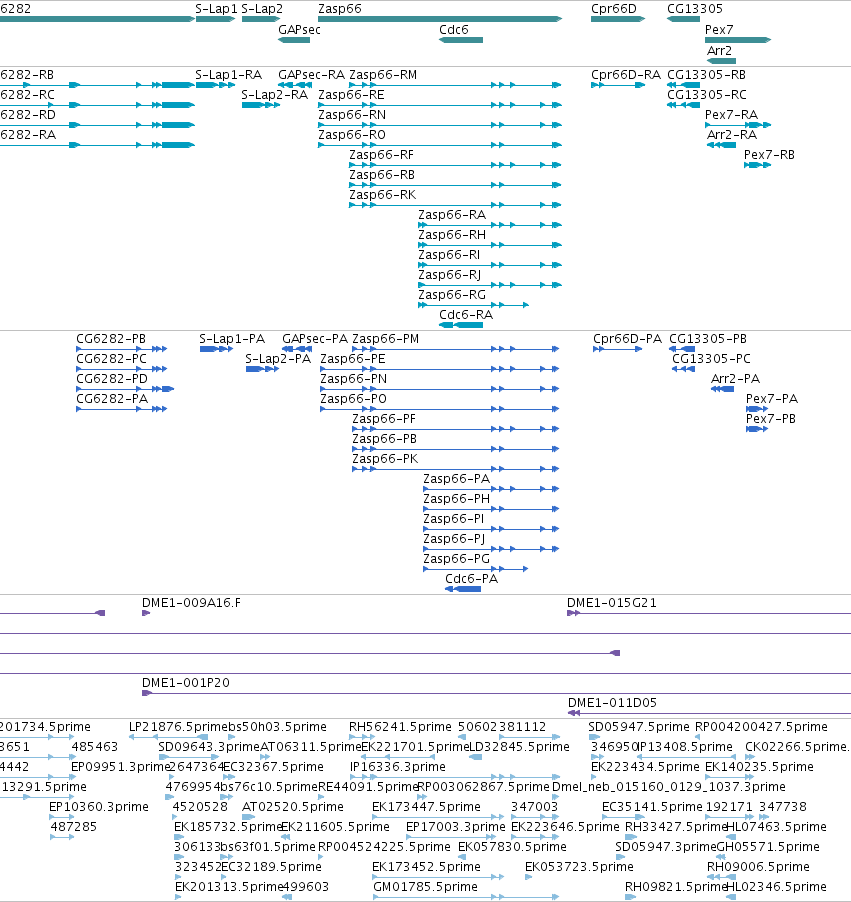The height and width of the screenshot is (902, 851).
Task: Click the Cdc6-RA transcript
Action: 461,325
